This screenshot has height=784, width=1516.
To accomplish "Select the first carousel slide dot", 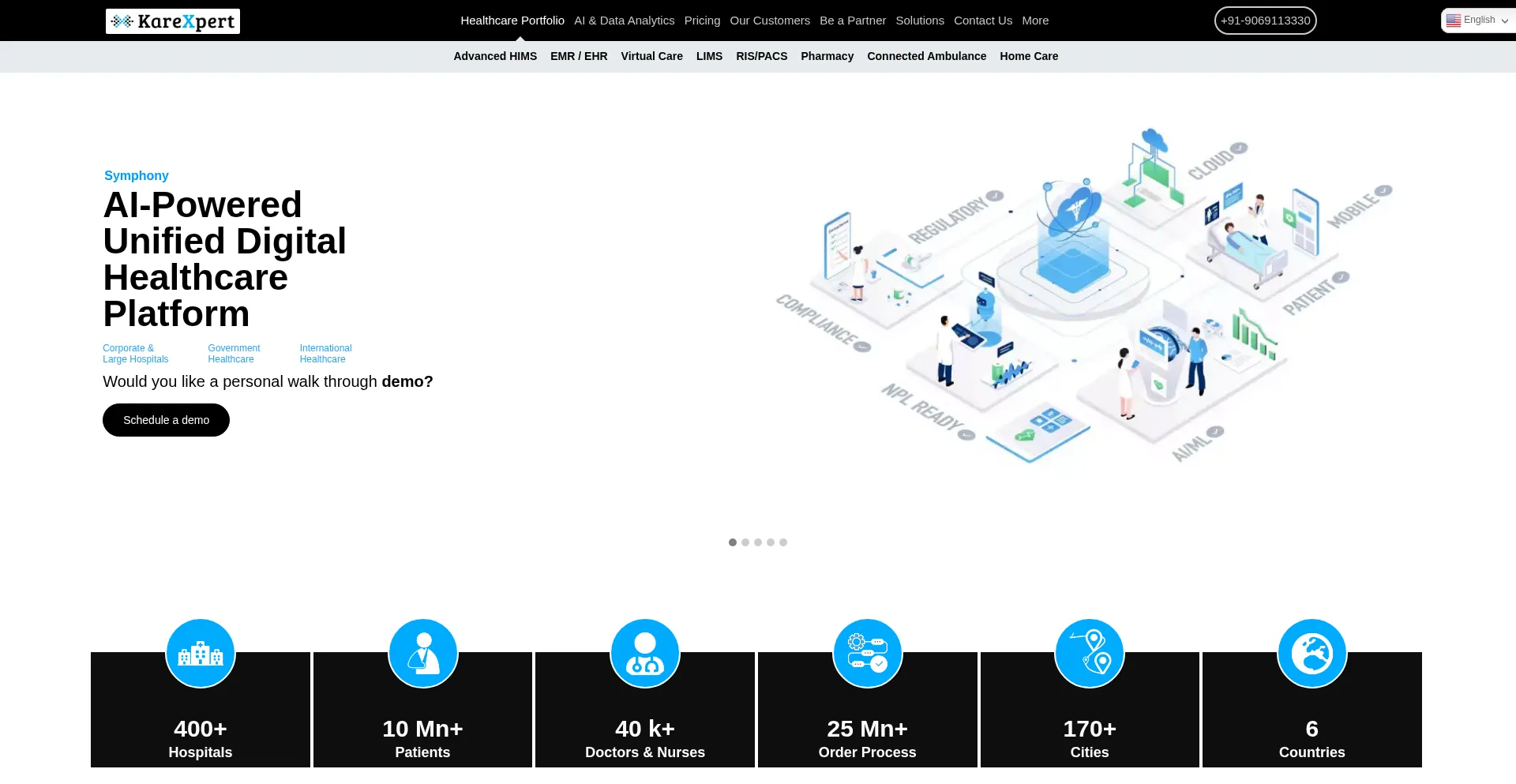I will [x=733, y=542].
